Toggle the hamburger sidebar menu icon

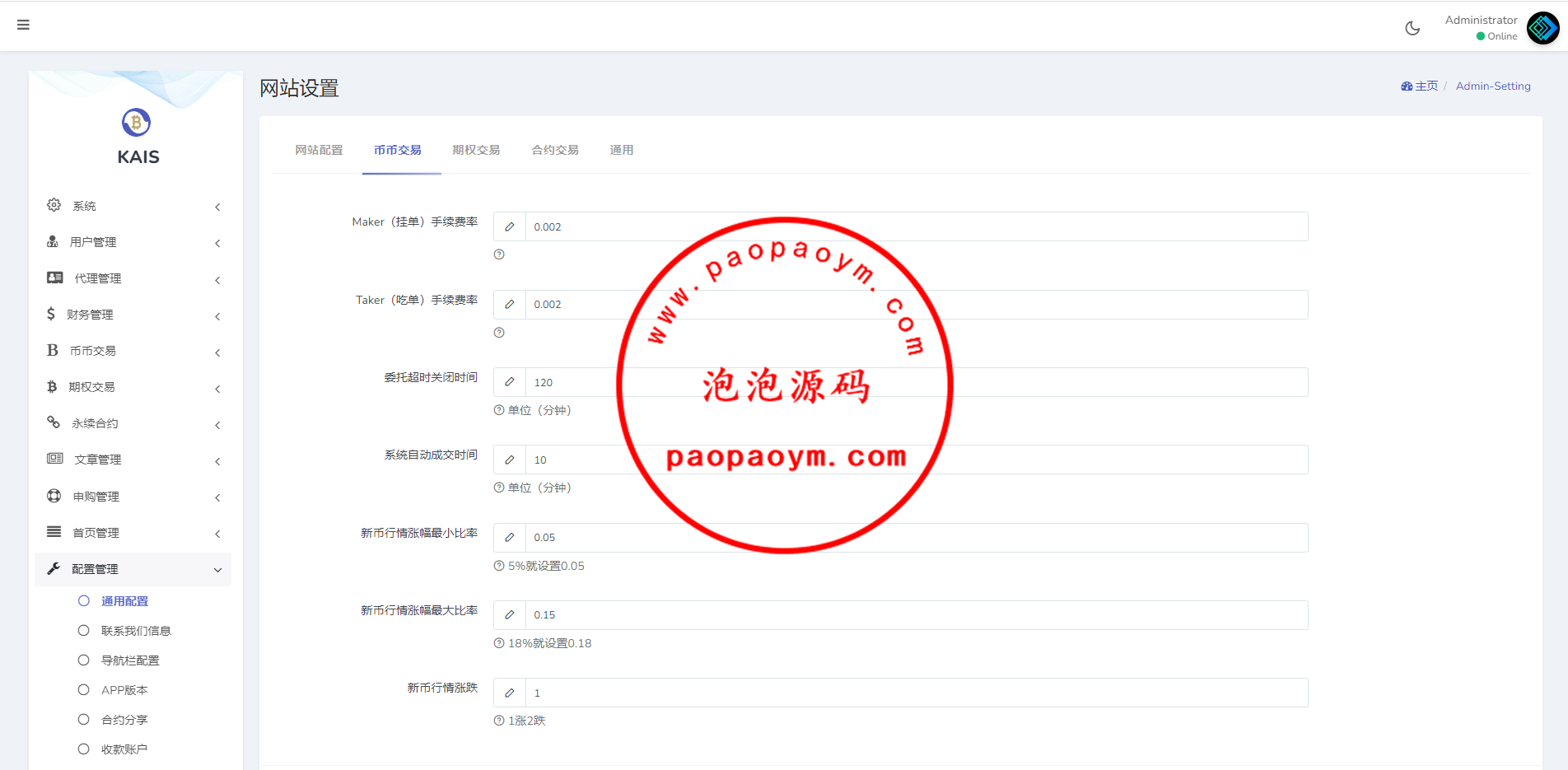[23, 25]
